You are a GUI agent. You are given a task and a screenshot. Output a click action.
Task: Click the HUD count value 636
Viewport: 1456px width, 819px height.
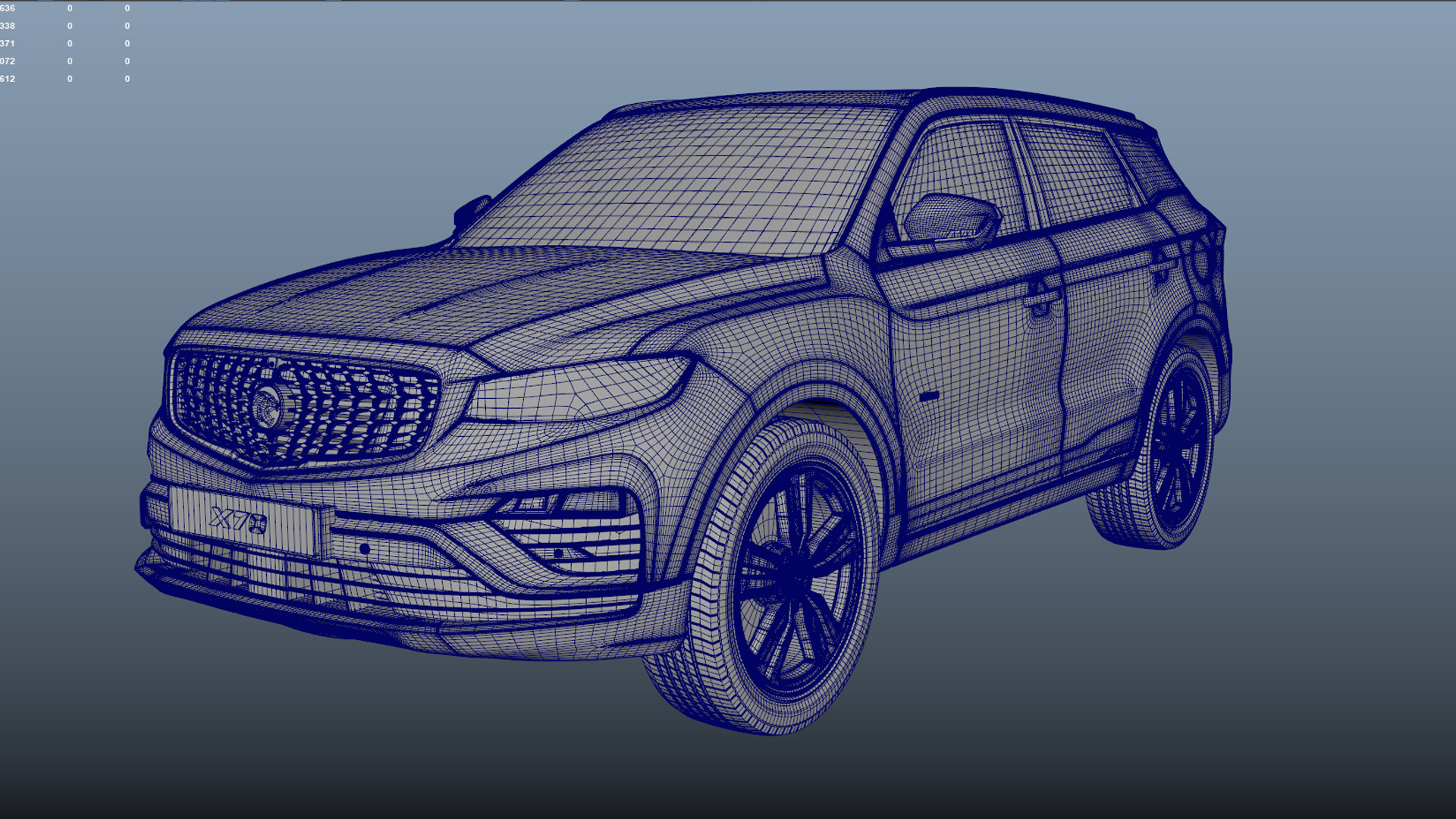[x=8, y=8]
